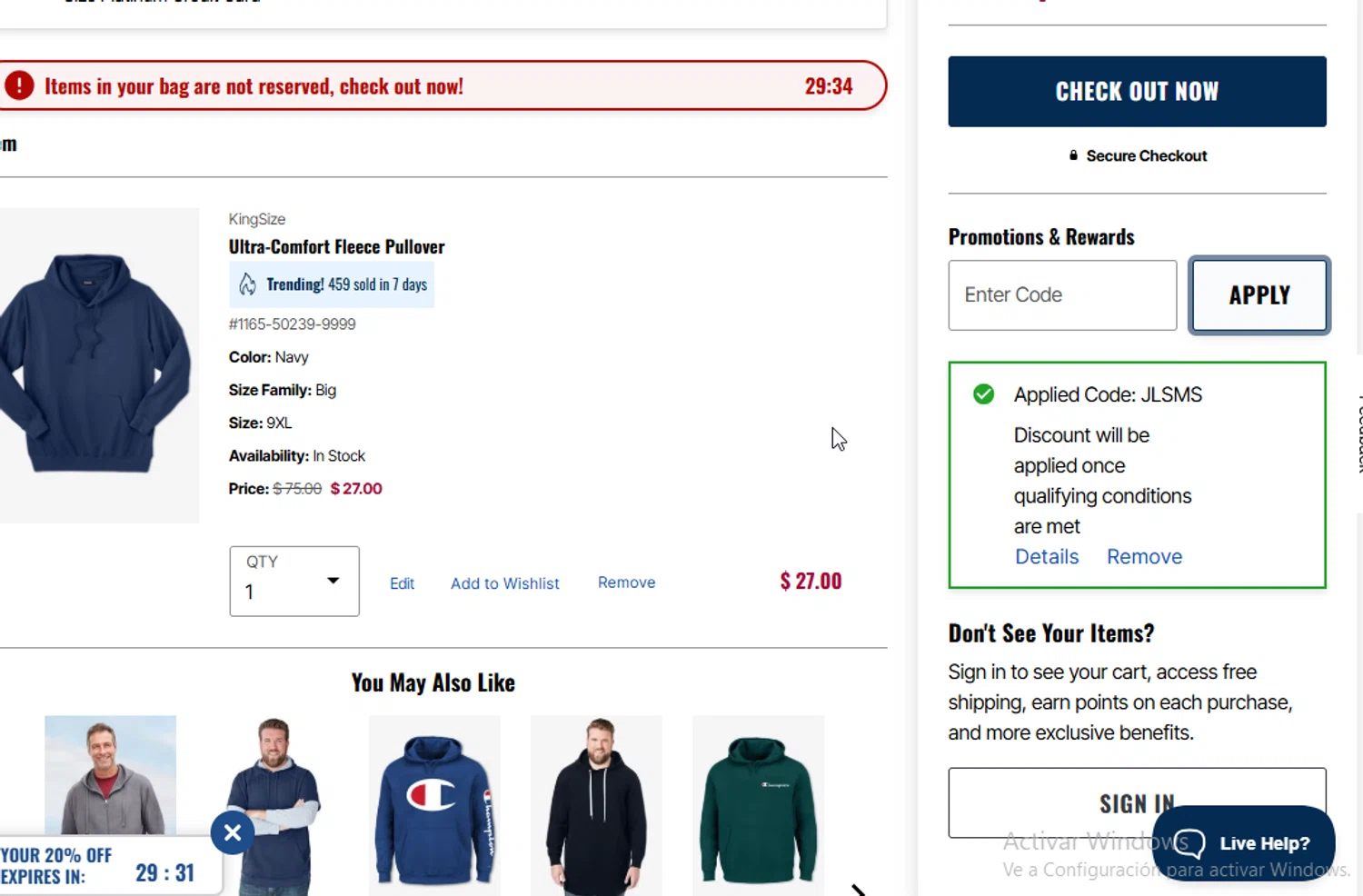Image resolution: width=1363 pixels, height=896 pixels.
Task: Open the navy hoodie product image
Action: pyautogui.click(x=95, y=364)
